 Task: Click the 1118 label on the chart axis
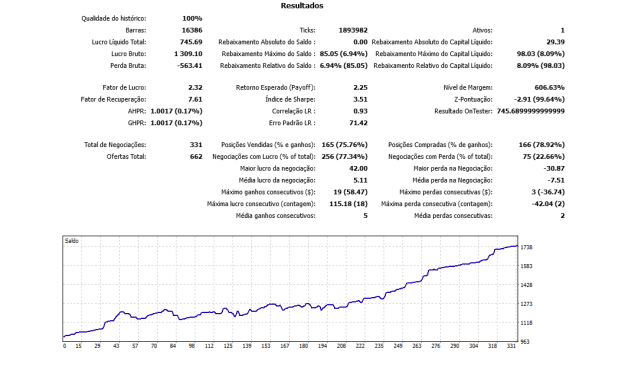point(527,323)
